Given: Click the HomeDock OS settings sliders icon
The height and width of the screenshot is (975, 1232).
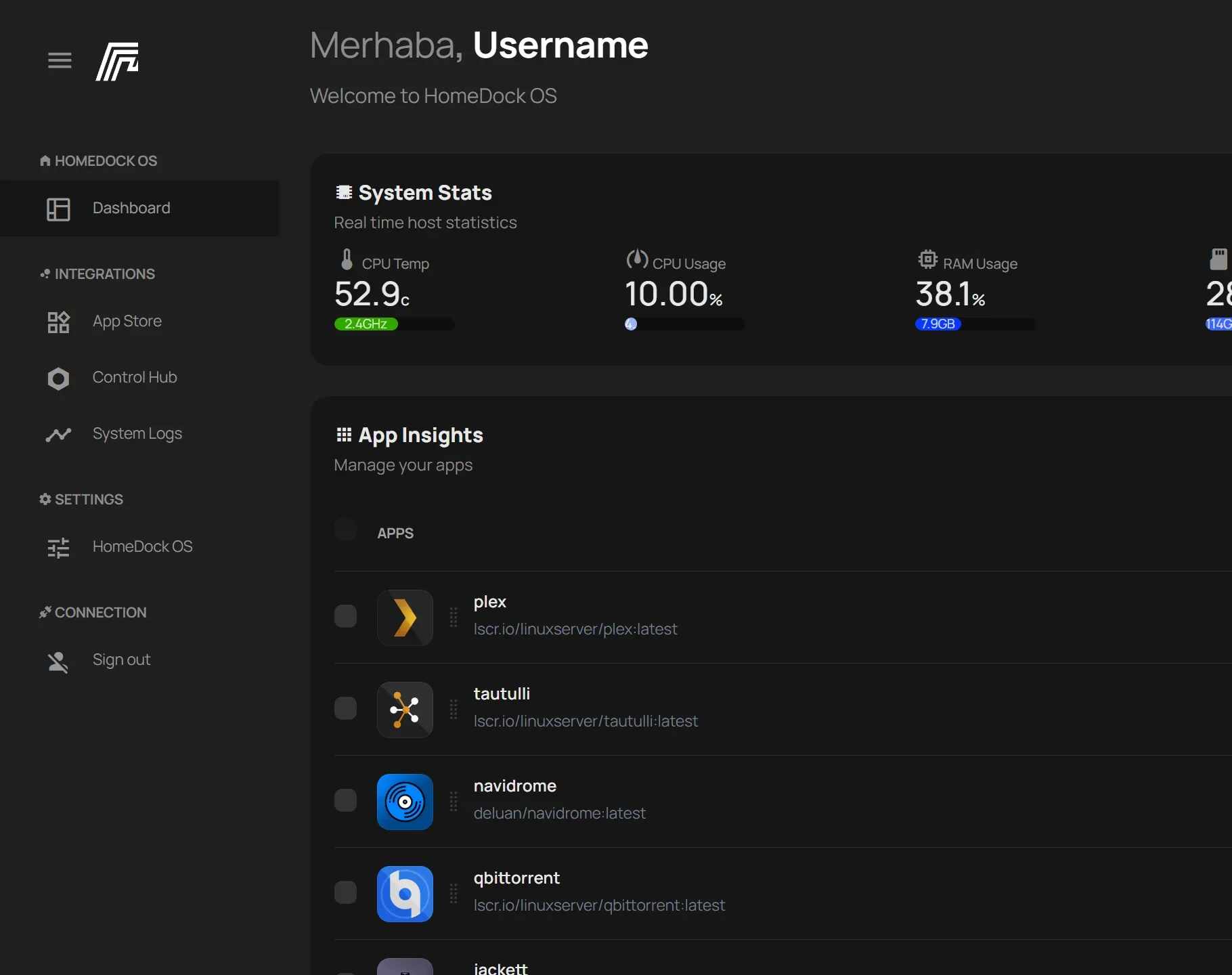Looking at the screenshot, I should pyautogui.click(x=59, y=548).
